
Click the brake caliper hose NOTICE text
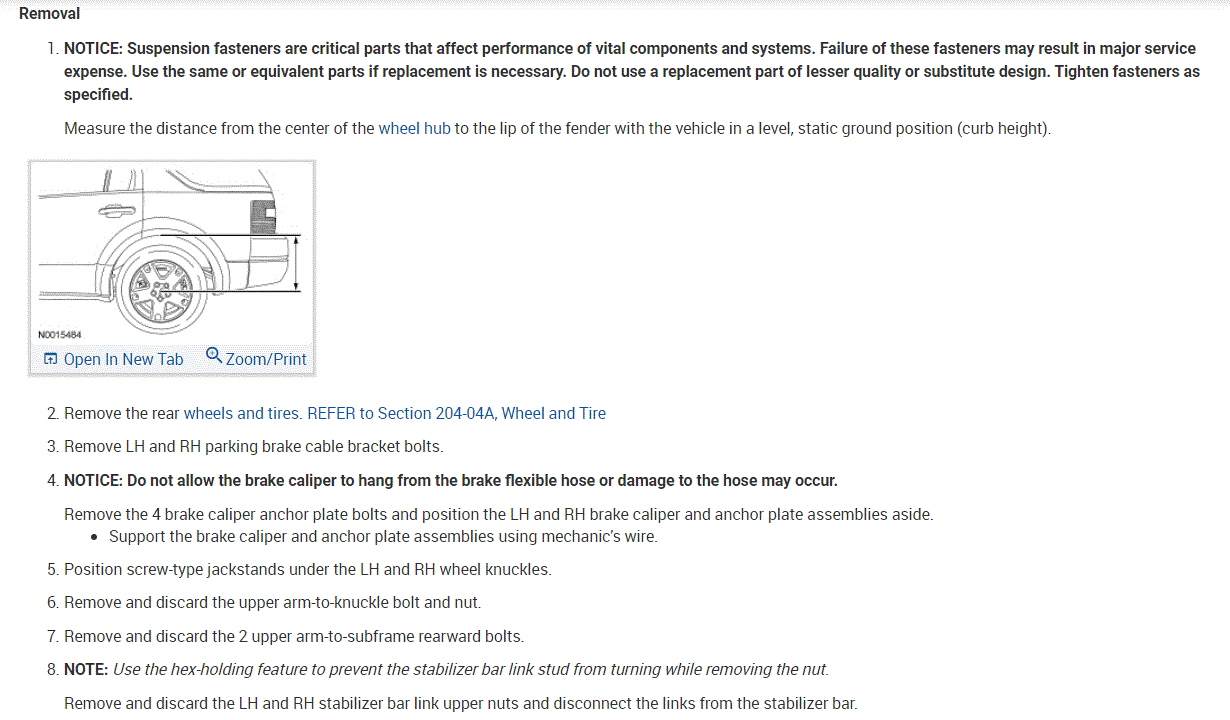[450, 480]
